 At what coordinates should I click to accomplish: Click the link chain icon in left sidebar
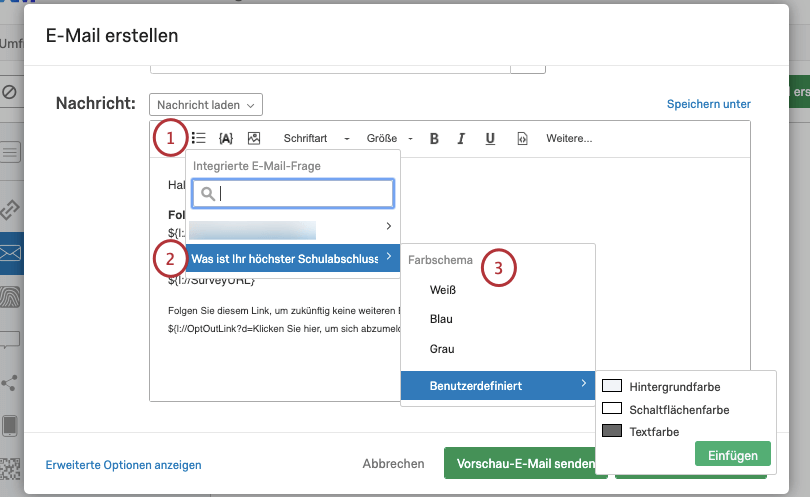(9, 209)
